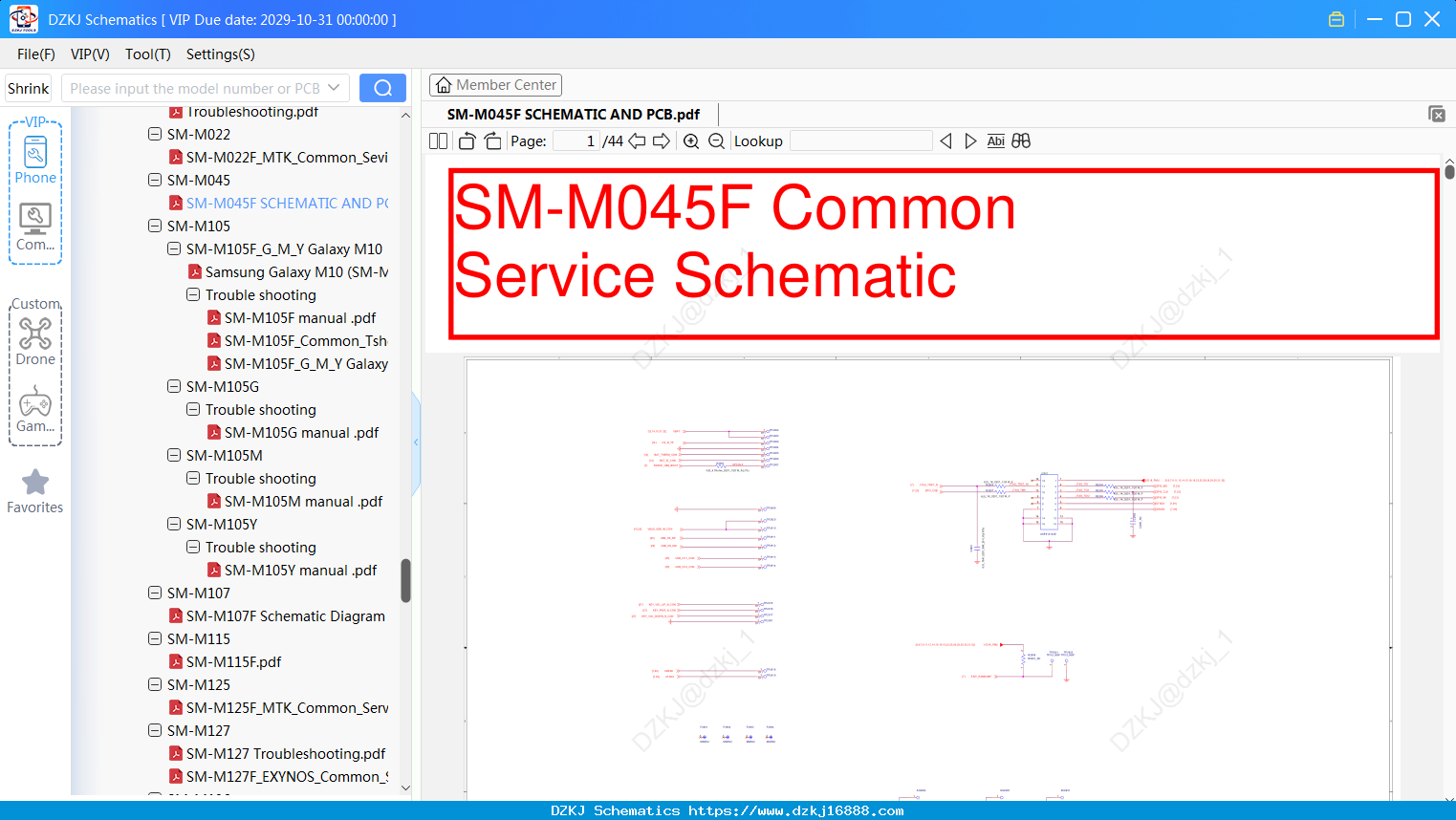This screenshot has width=1456, height=820.
Task: Collapse the SM-M105 folder
Action: (155, 227)
